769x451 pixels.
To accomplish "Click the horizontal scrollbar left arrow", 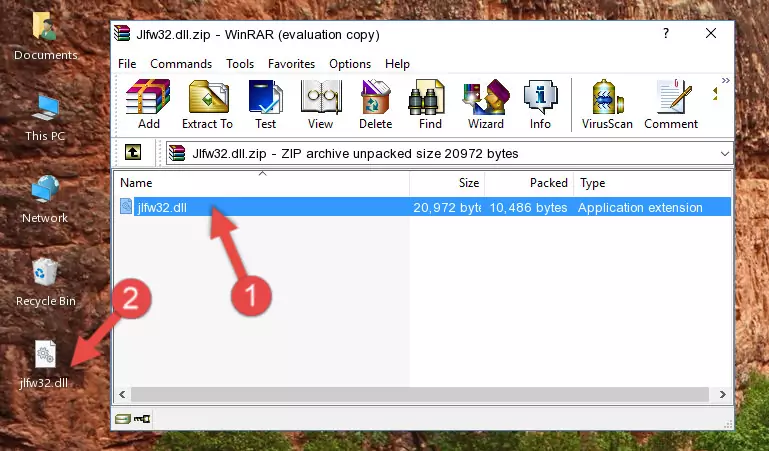I will pyautogui.click(x=123, y=394).
